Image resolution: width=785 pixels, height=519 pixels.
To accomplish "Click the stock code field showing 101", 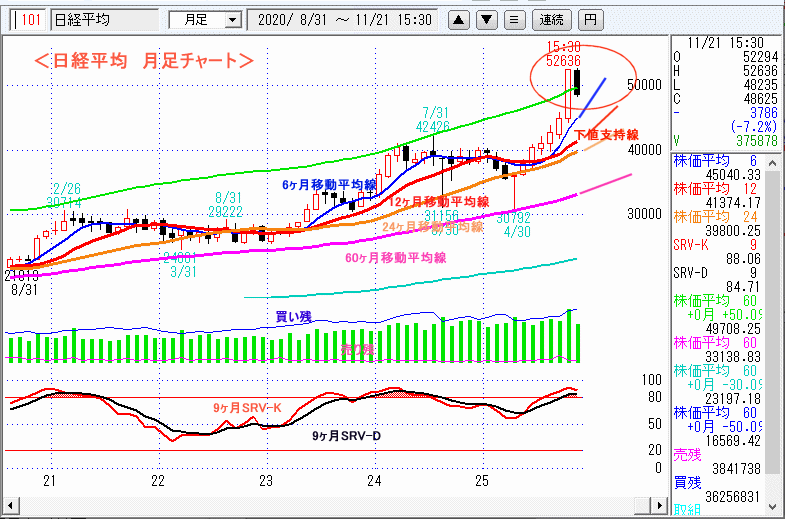I will point(30,19).
